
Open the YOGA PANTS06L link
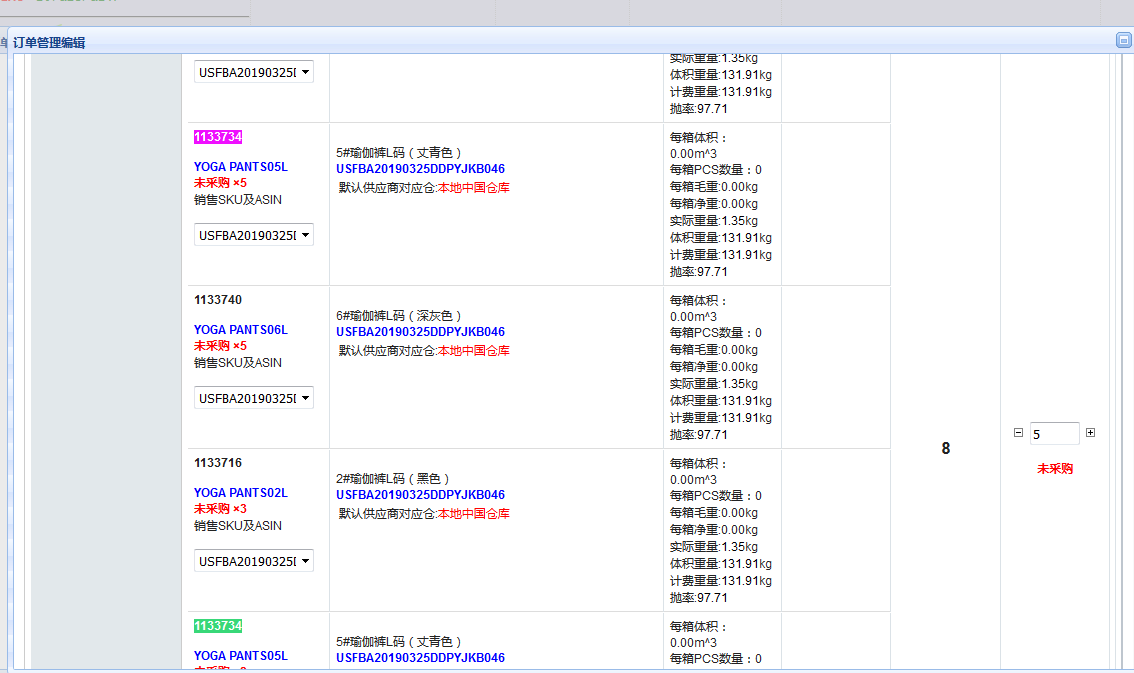pos(241,330)
